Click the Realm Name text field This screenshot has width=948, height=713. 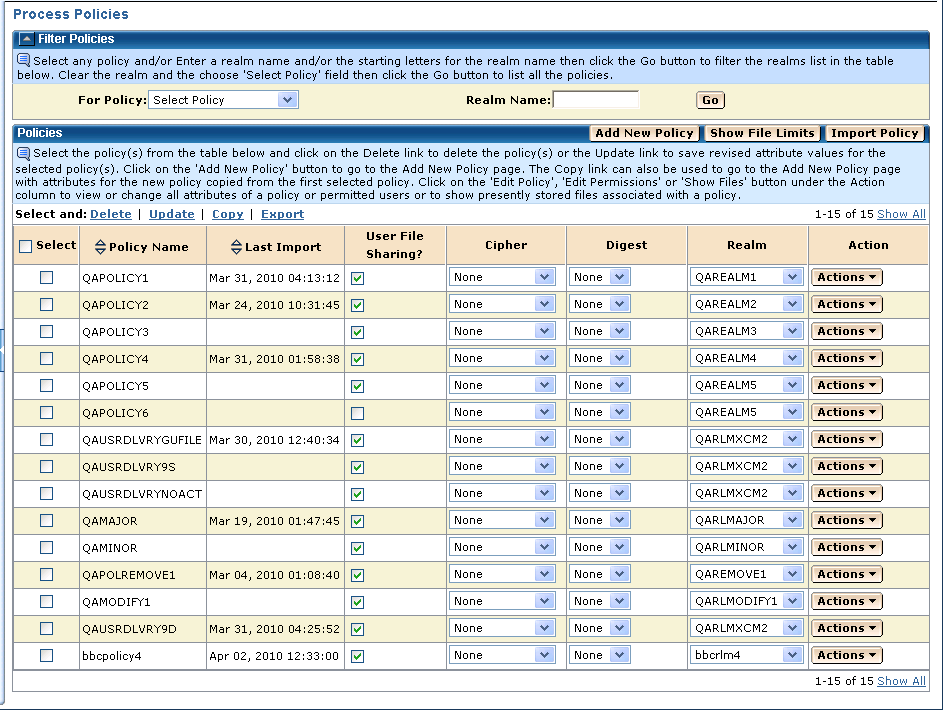[596, 100]
